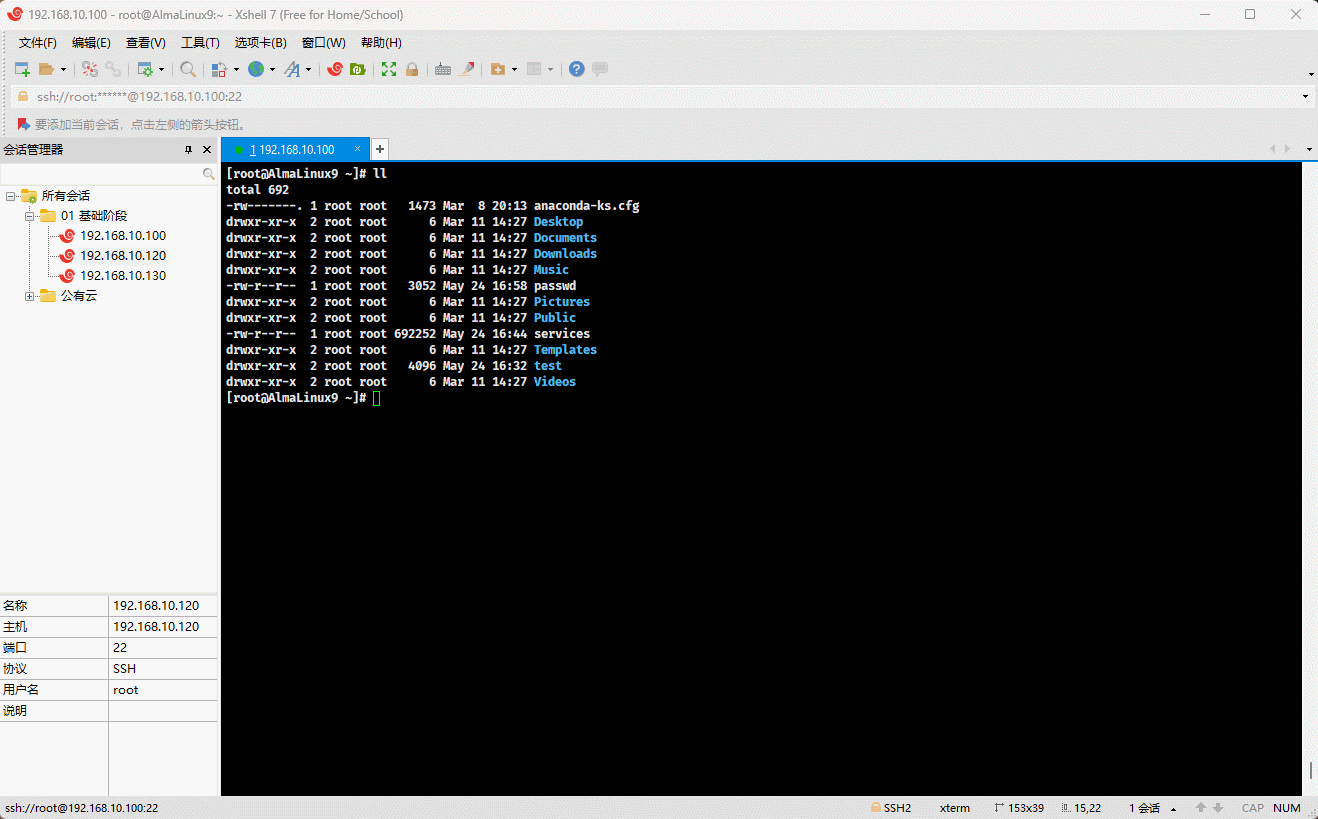Open the address bar history dropdown
Screen dimensions: 1318x819
(x=1306, y=97)
